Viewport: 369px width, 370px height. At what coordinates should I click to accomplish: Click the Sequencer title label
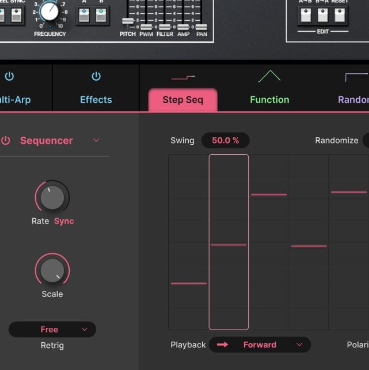(x=46, y=141)
